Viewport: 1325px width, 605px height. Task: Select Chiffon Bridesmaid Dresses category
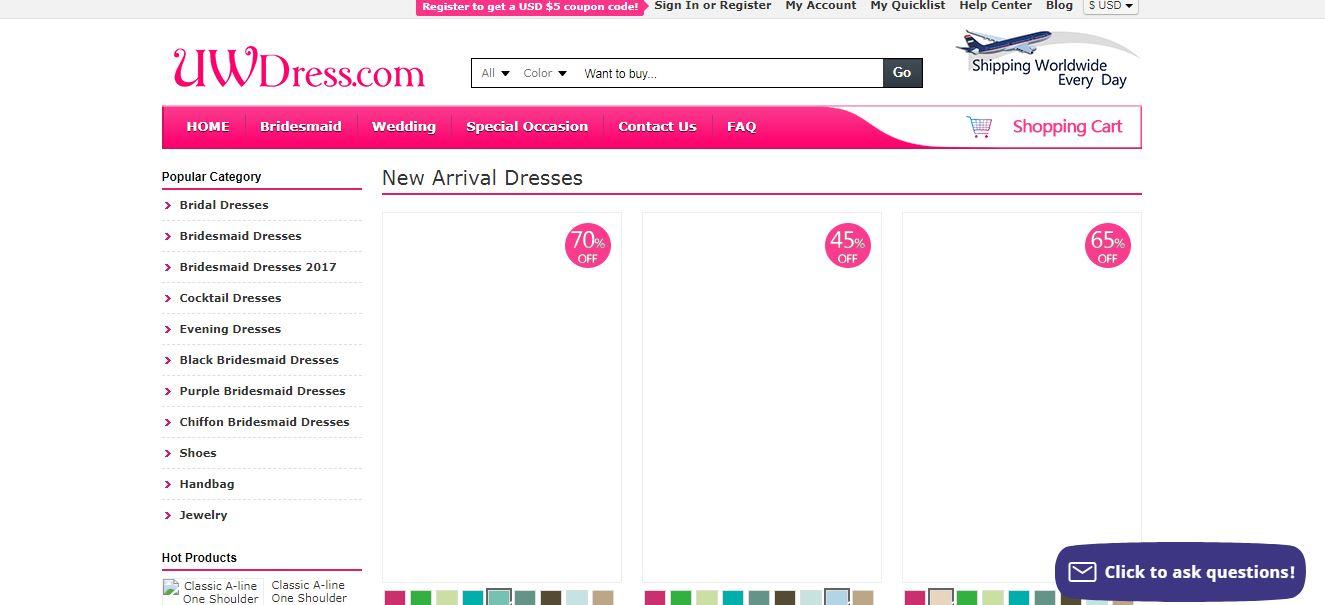pos(264,422)
